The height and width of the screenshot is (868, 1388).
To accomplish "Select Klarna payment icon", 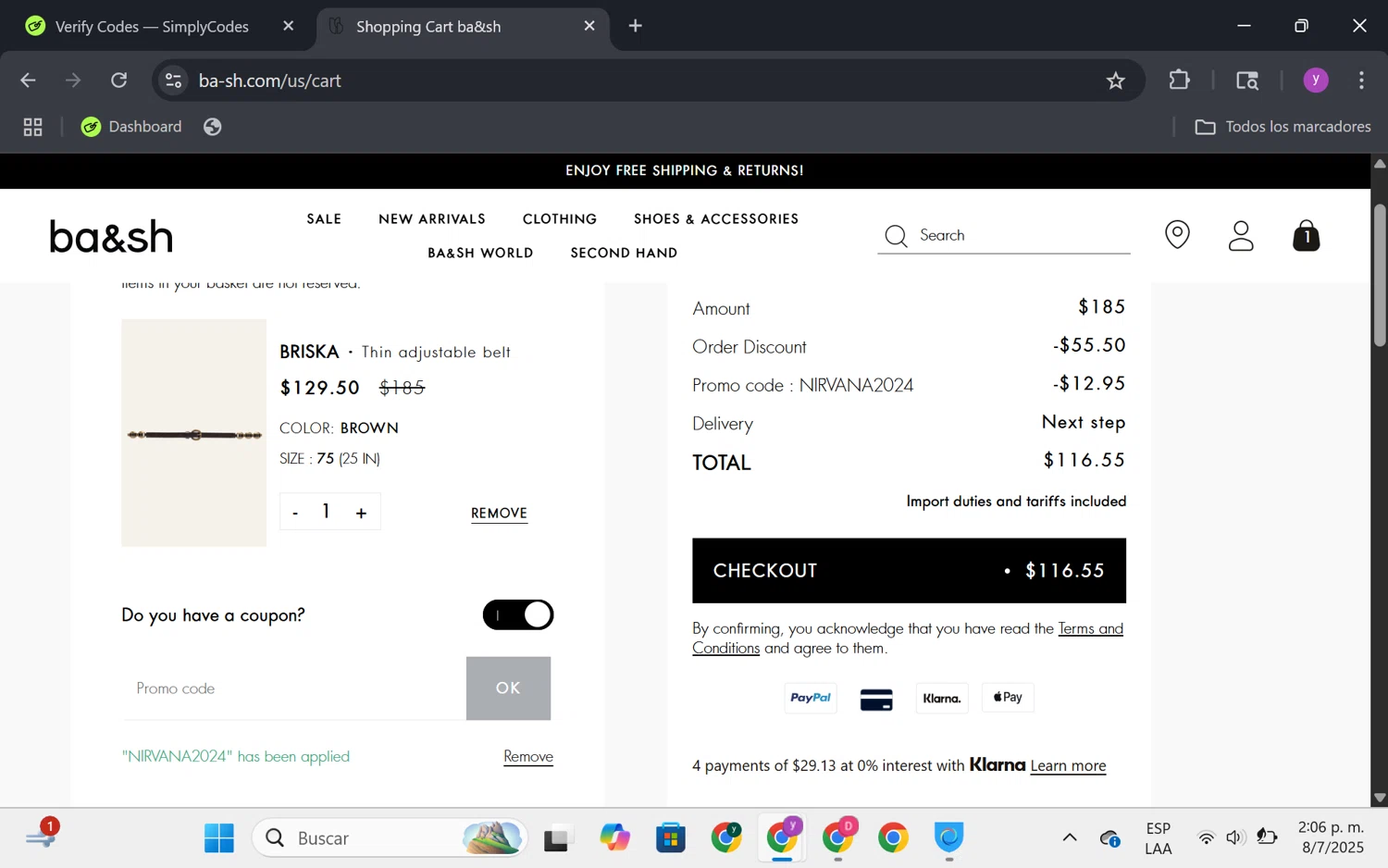I will pos(942,698).
